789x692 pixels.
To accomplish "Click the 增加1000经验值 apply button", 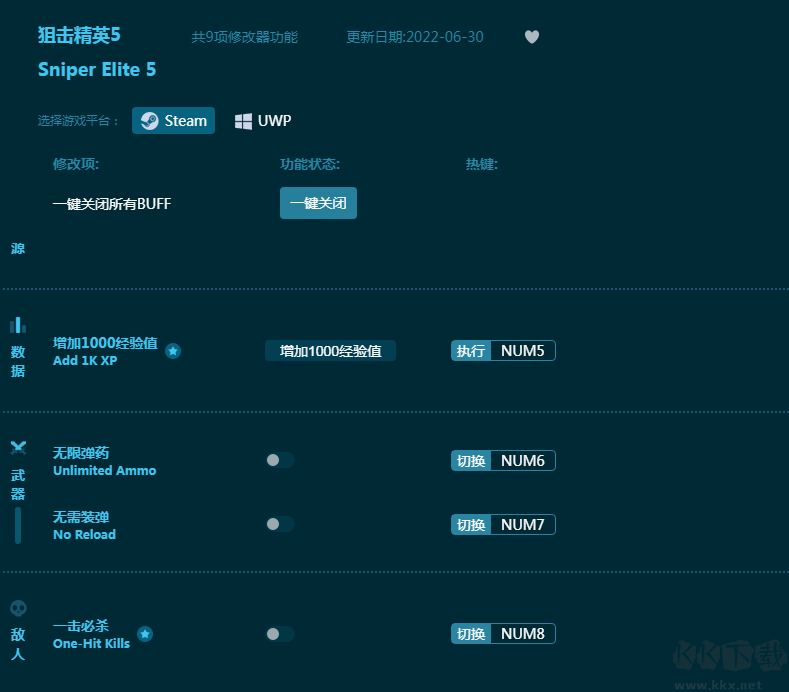I will (x=330, y=351).
